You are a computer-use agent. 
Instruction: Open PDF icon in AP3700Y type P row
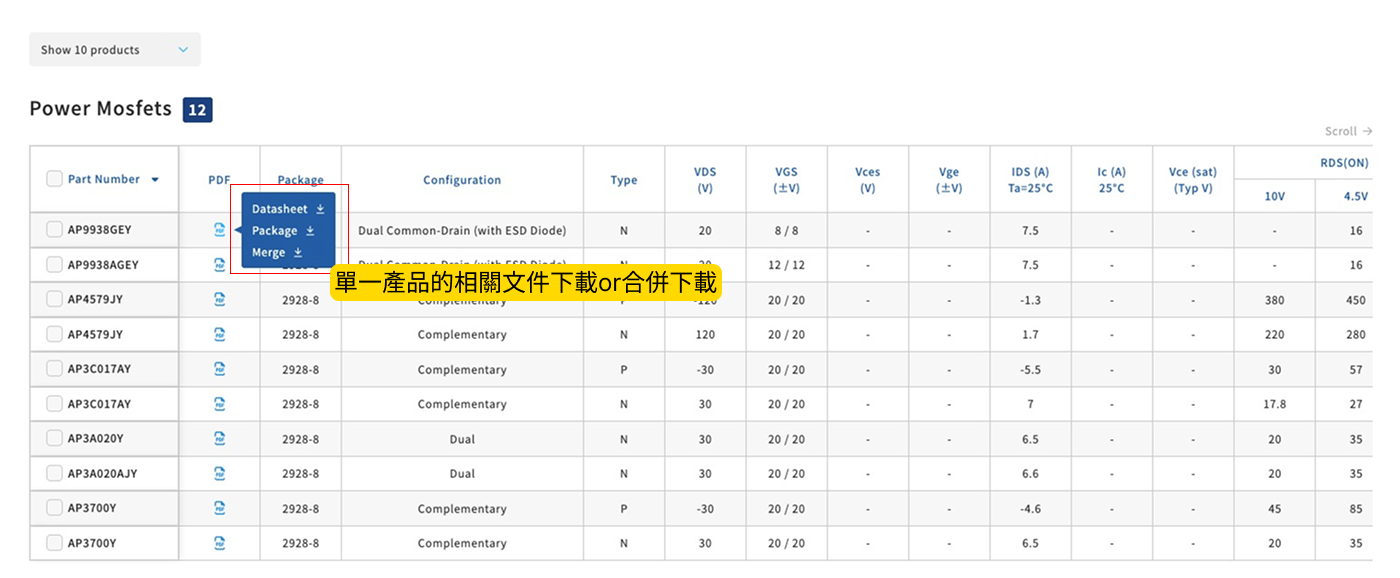tap(220, 508)
